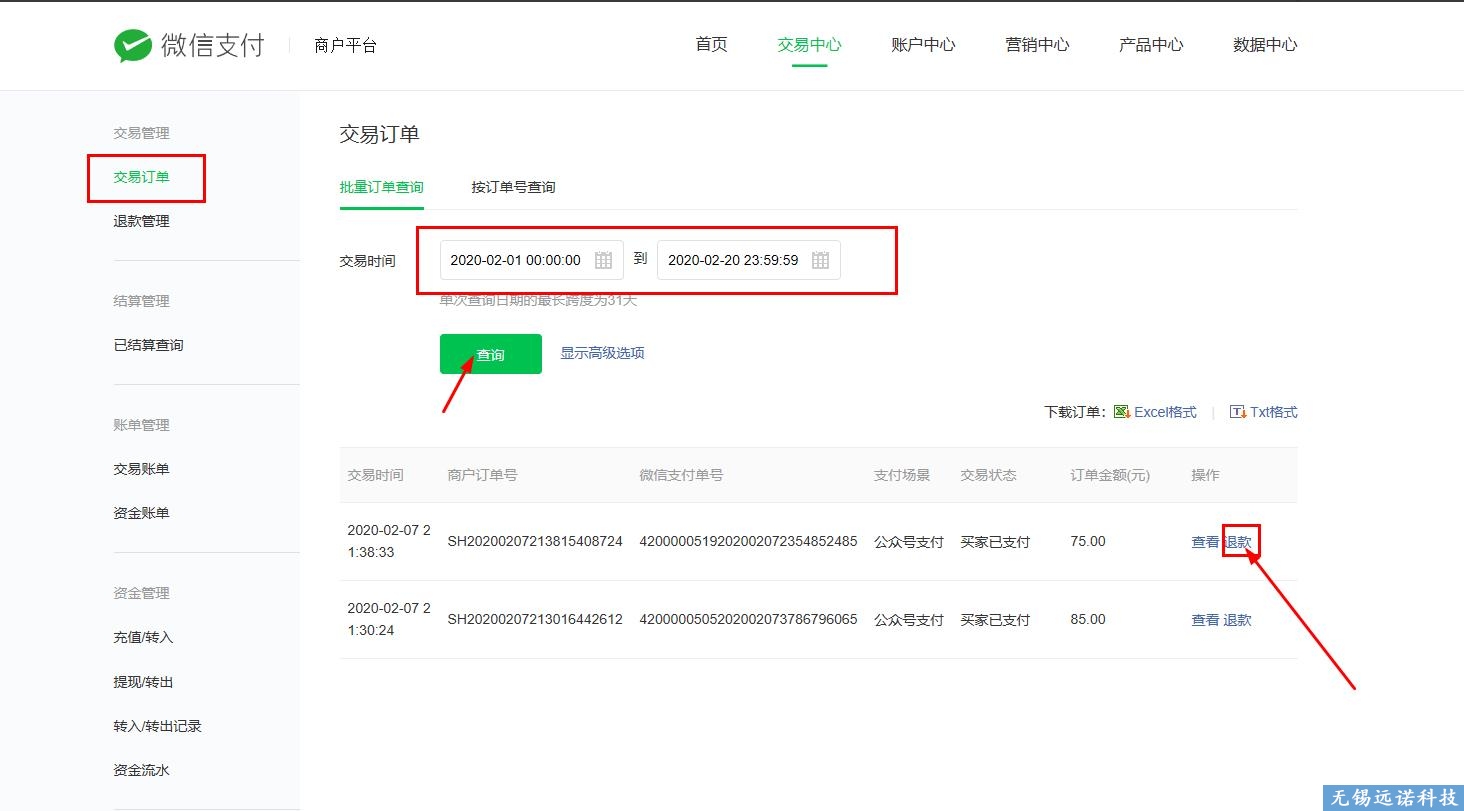Click the start time input 2020-02-01 00:00:00
1464x811 pixels.
click(532, 260)
